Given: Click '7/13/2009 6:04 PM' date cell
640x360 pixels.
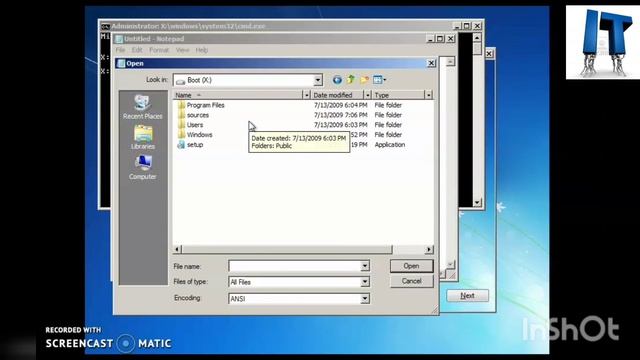Looking at the screenshot, I should pos(340,105).
